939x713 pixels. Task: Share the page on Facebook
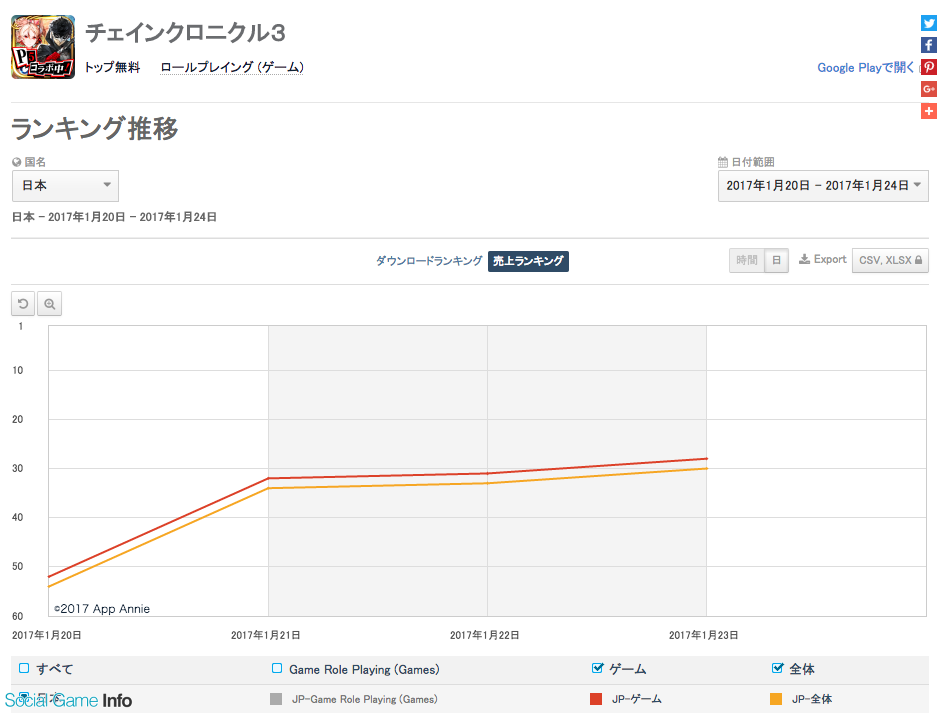click(x=928, y=45)
